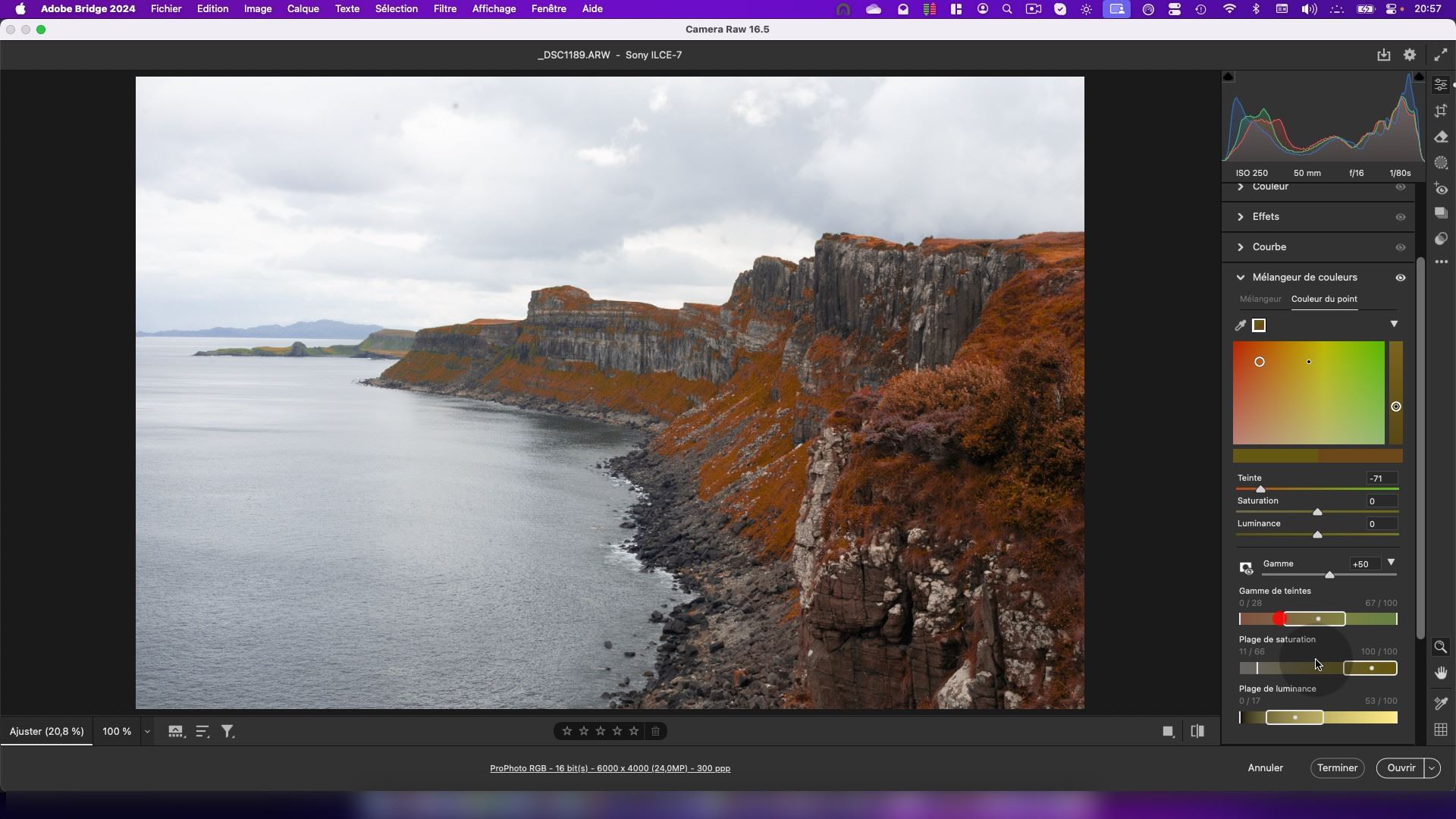Click the Terminer button
1456x819 pixels.
(1337, 768)
